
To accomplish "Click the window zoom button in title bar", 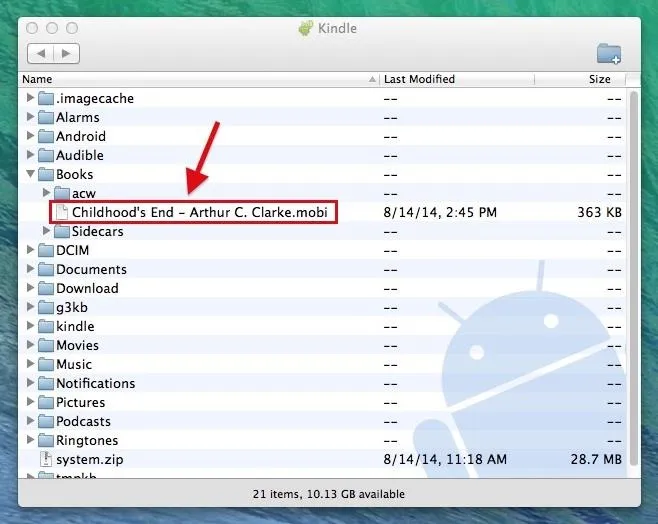I will click(x=72, y=28).
